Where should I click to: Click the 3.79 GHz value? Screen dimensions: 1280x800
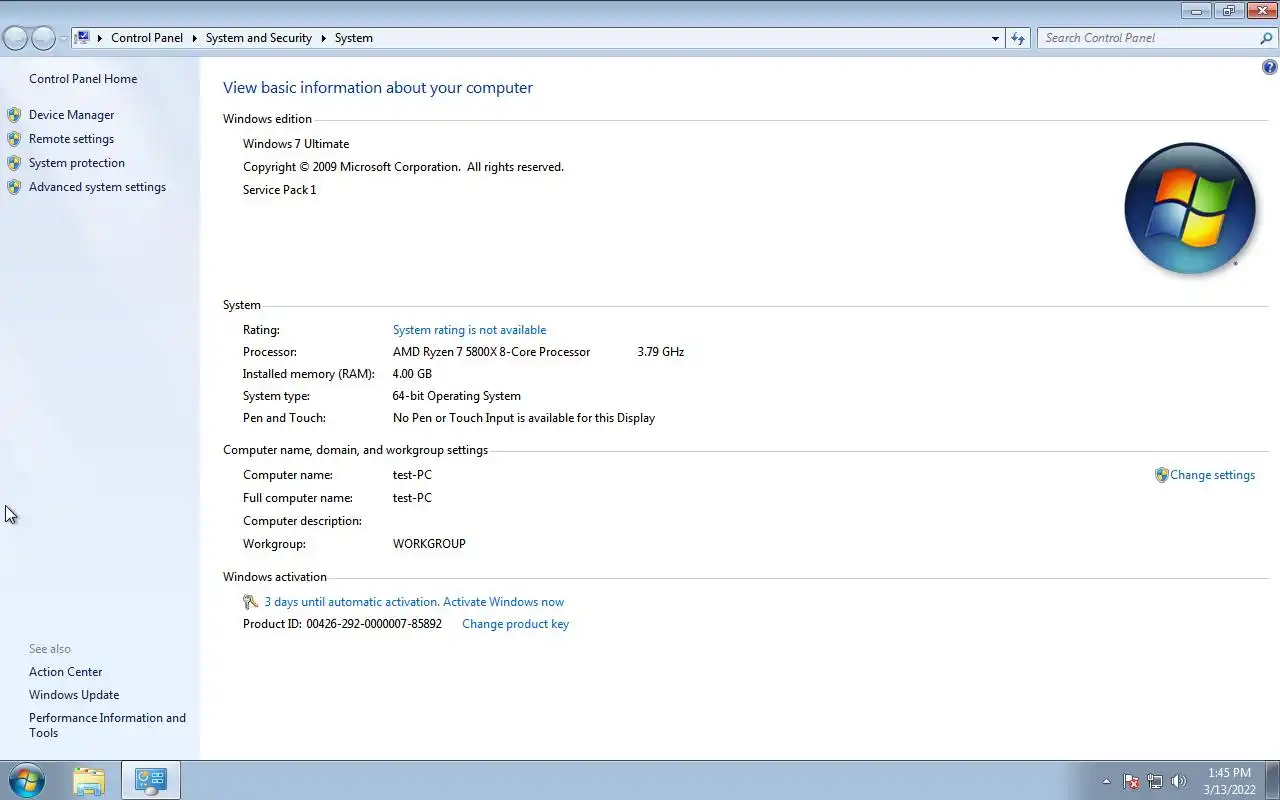click(x=660, y=352)
